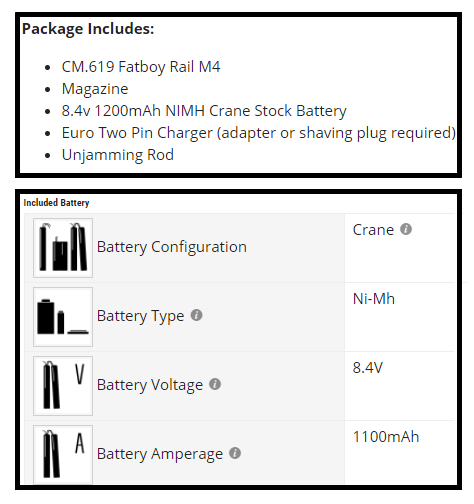Click the 1100mAh amperage value
474x504 pixels.
pos(386,437)
